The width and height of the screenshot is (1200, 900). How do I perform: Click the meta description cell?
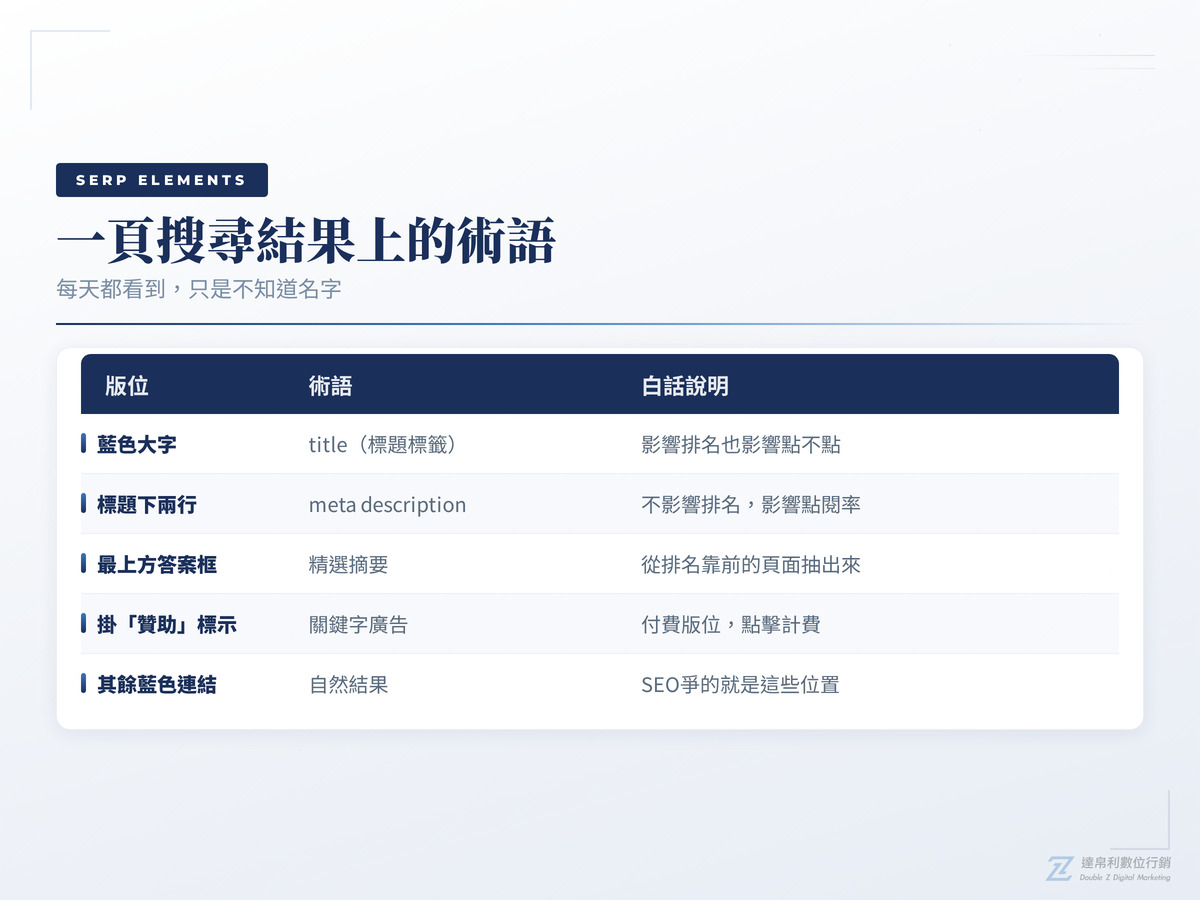click(x=387, y=505)
